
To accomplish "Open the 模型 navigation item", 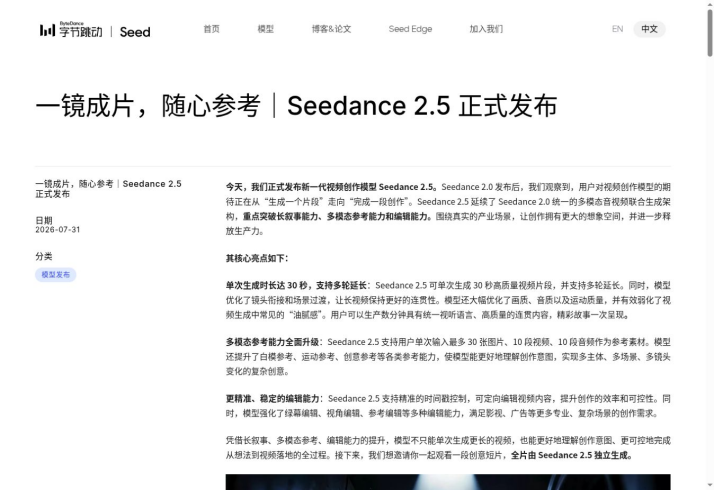I will pyautogui.click(x=265, y=29).
